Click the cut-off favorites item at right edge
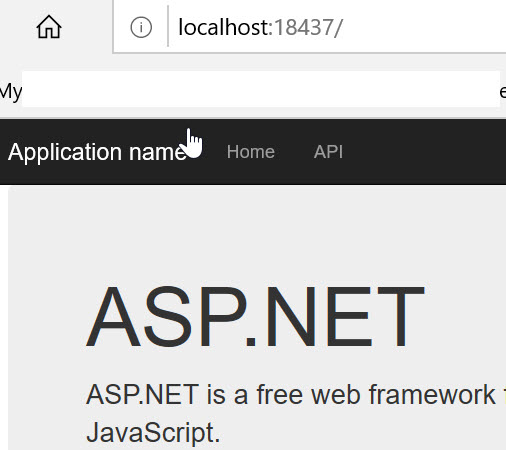The image size is (506, 450). 503,92
